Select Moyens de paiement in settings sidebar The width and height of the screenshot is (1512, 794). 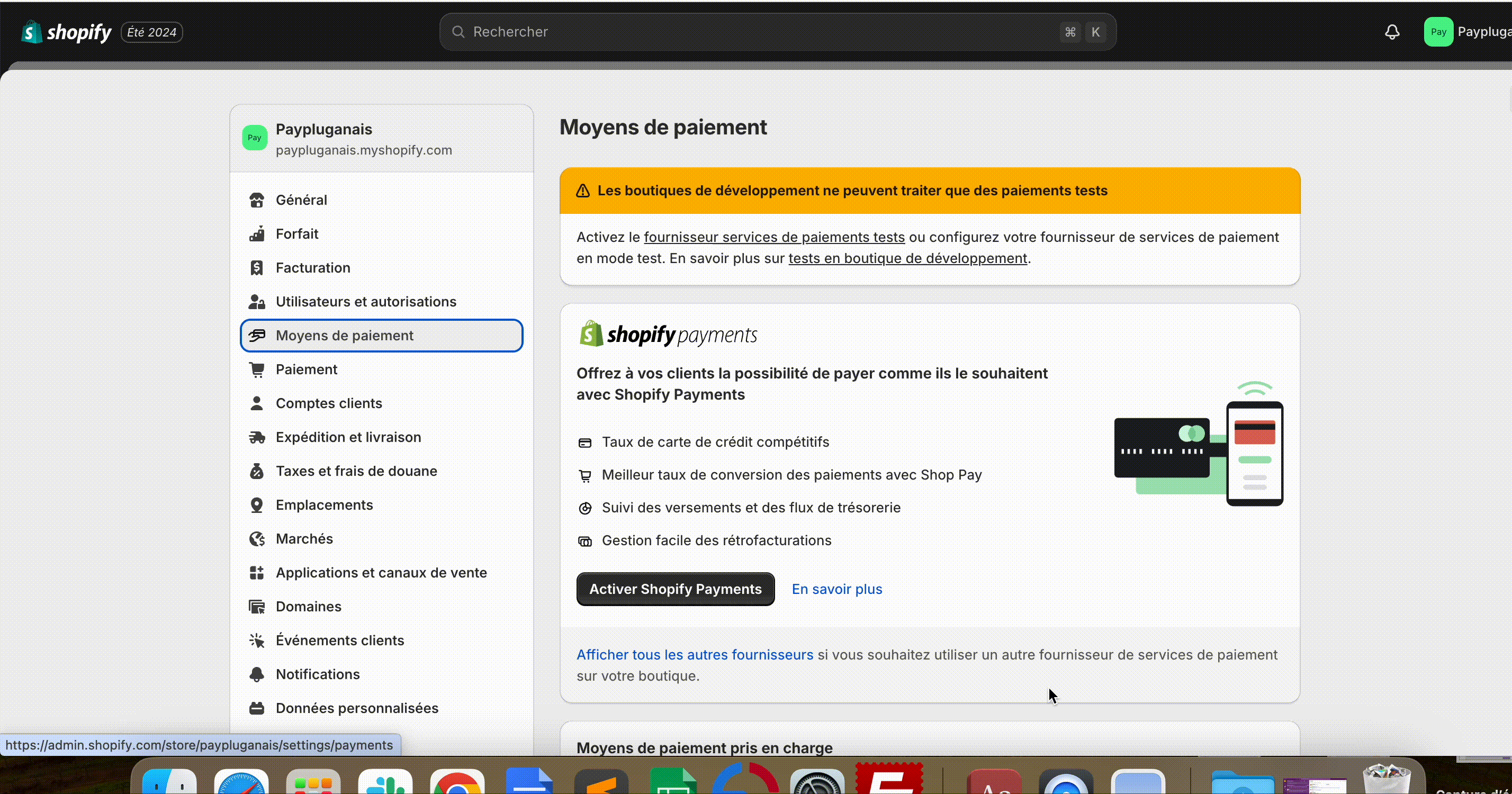382,336
